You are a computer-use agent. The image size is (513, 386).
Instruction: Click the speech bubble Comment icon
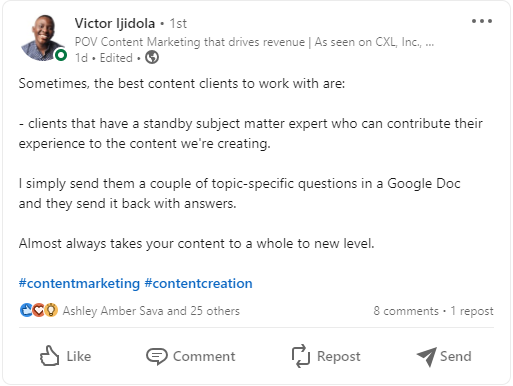(157, 356)
